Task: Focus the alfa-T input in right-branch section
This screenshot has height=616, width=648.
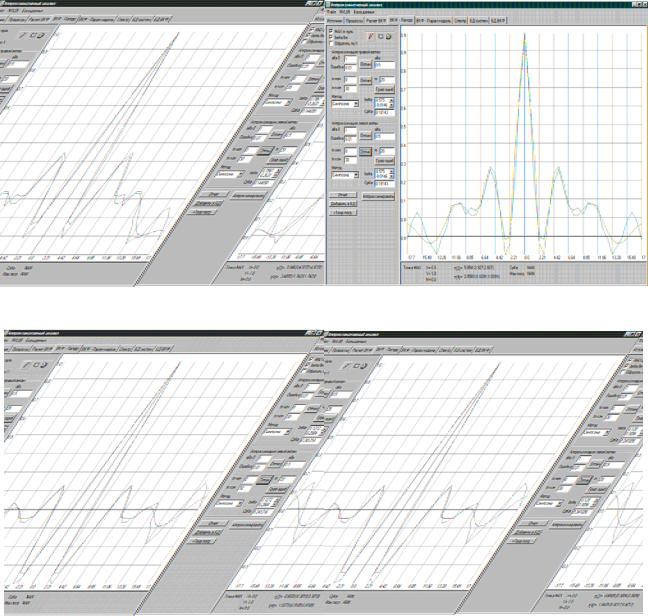Action: pos(350,59)
